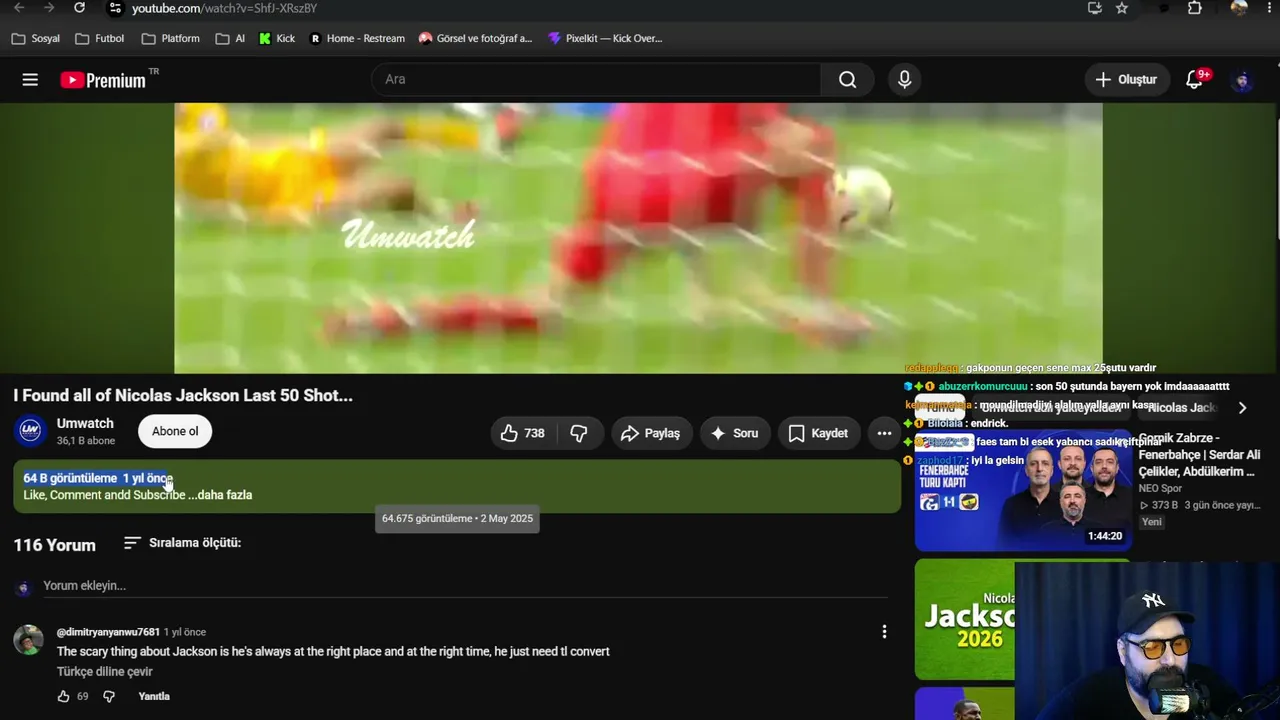The image size is (1280, 720).
Task: Bookmark this page with the star icon
Action: coord(1122,8)
